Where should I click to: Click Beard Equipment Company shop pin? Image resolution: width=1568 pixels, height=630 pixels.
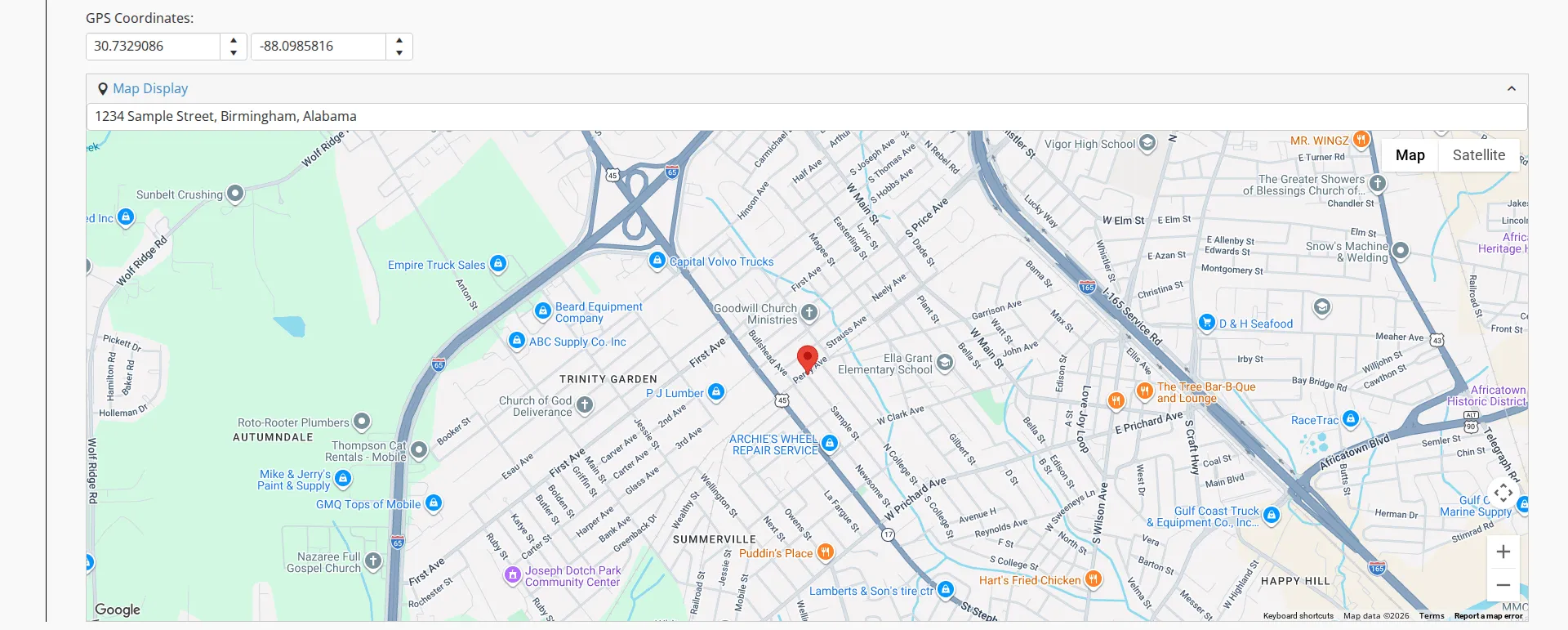543,311
